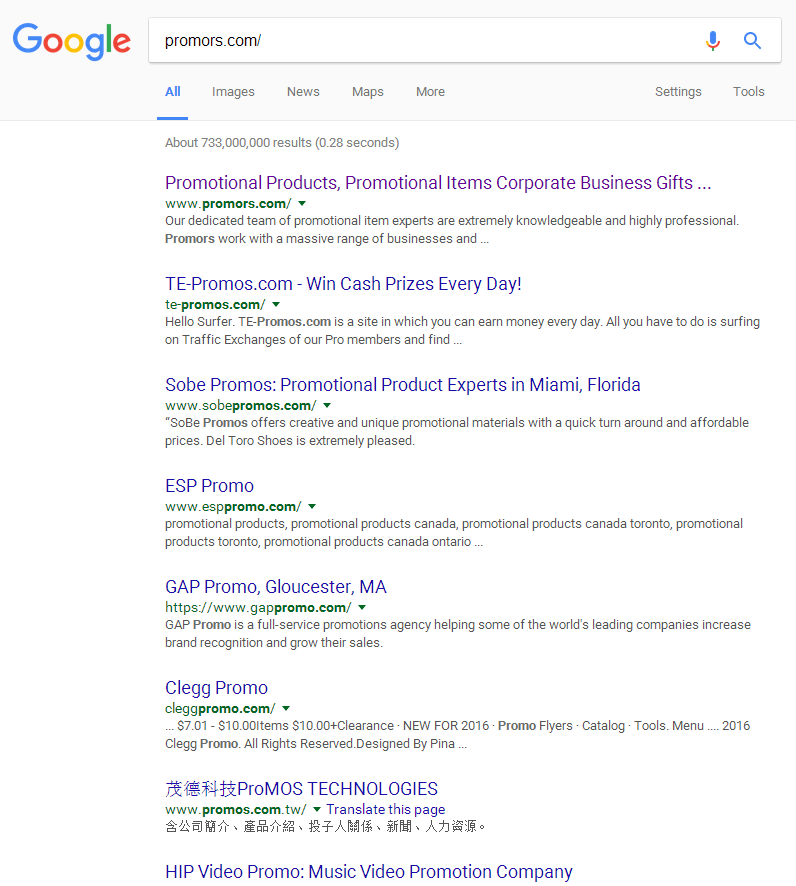The height and width of the screenshot is (886, 796).
Task: Open the Sobe Promos Miami Florida result
Action: (403, 385)
